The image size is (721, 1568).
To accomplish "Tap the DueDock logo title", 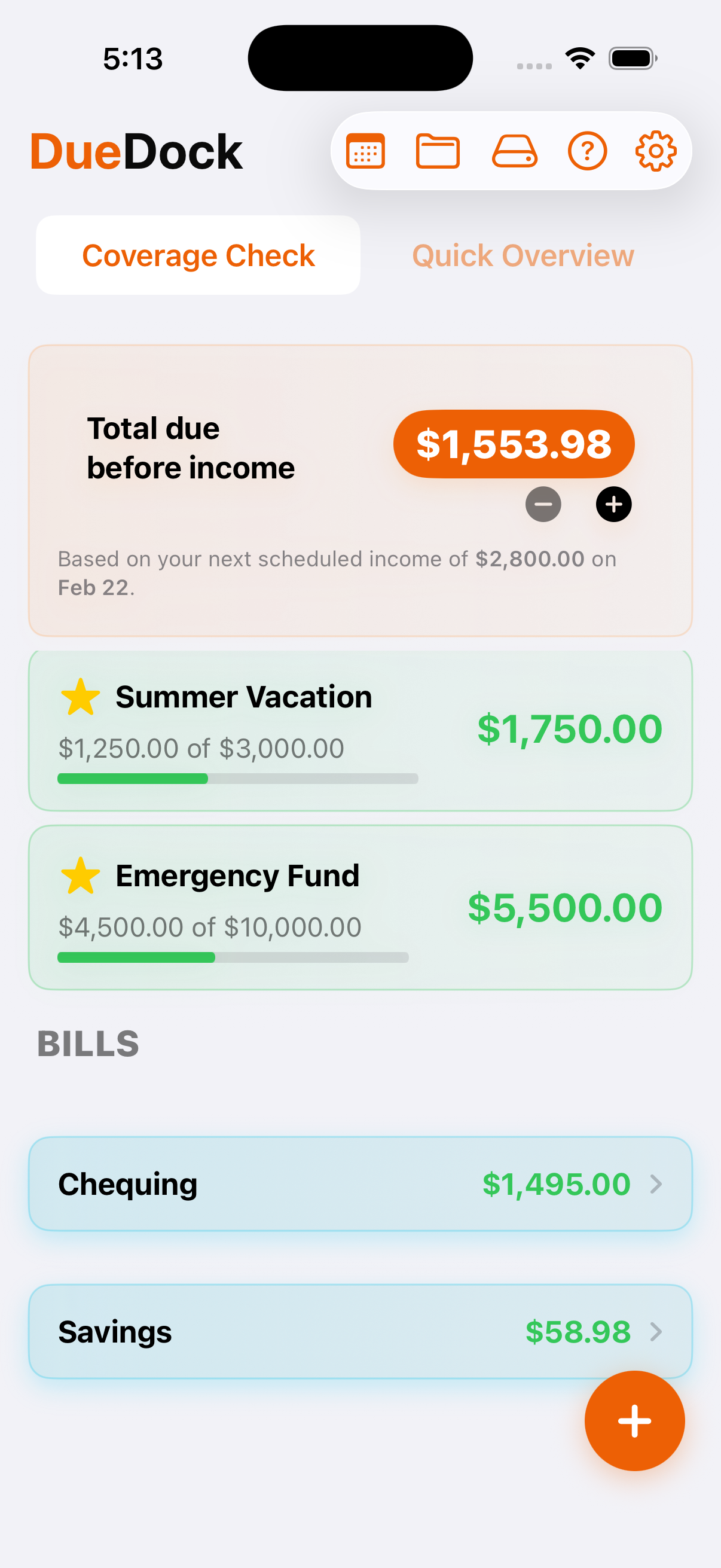I will [x=136, y=151].
